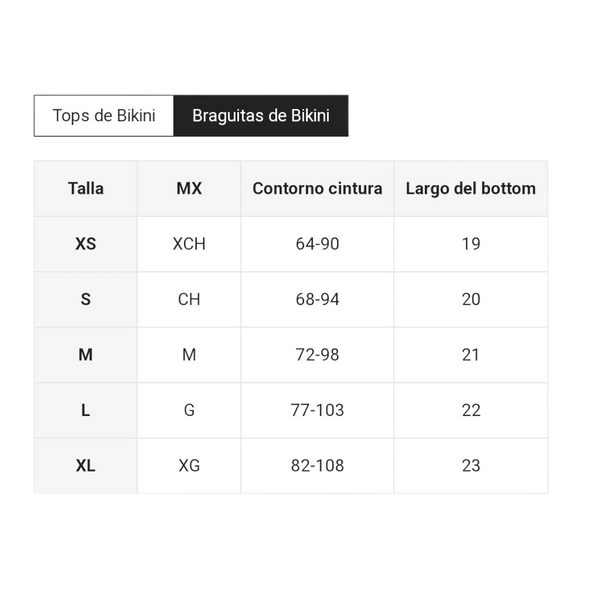The height and width of the screenshot is (600, 600).
Task: Select the XS size row label
Action: coord(86,244)
